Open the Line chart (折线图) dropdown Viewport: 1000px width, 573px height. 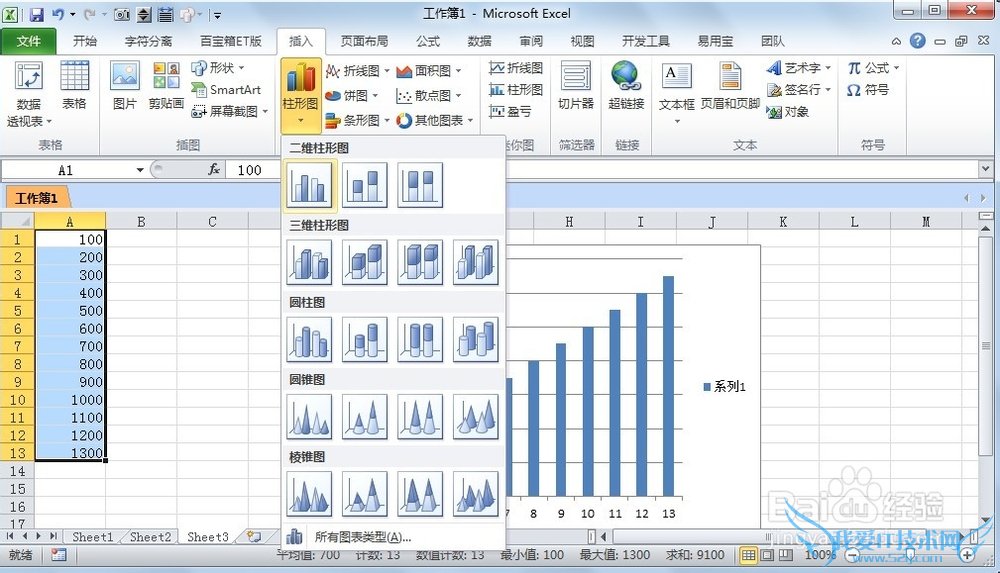click(x=357, y=71)
